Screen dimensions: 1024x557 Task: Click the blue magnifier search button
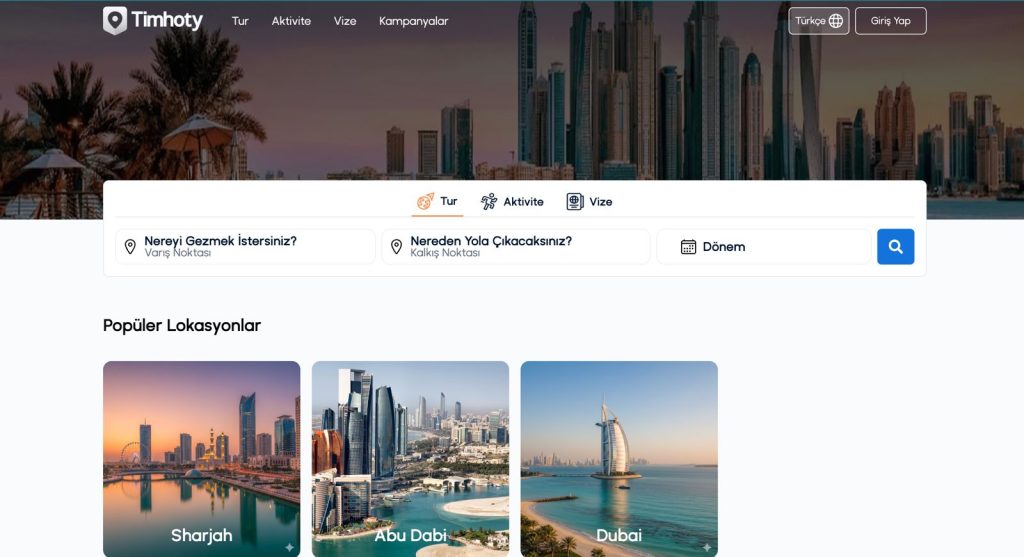pos(895,246)
